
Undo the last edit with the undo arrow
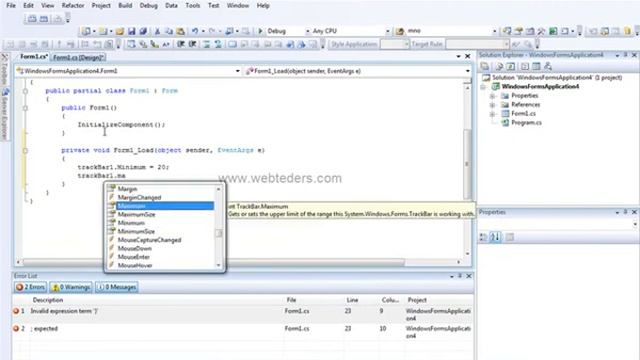195,31
